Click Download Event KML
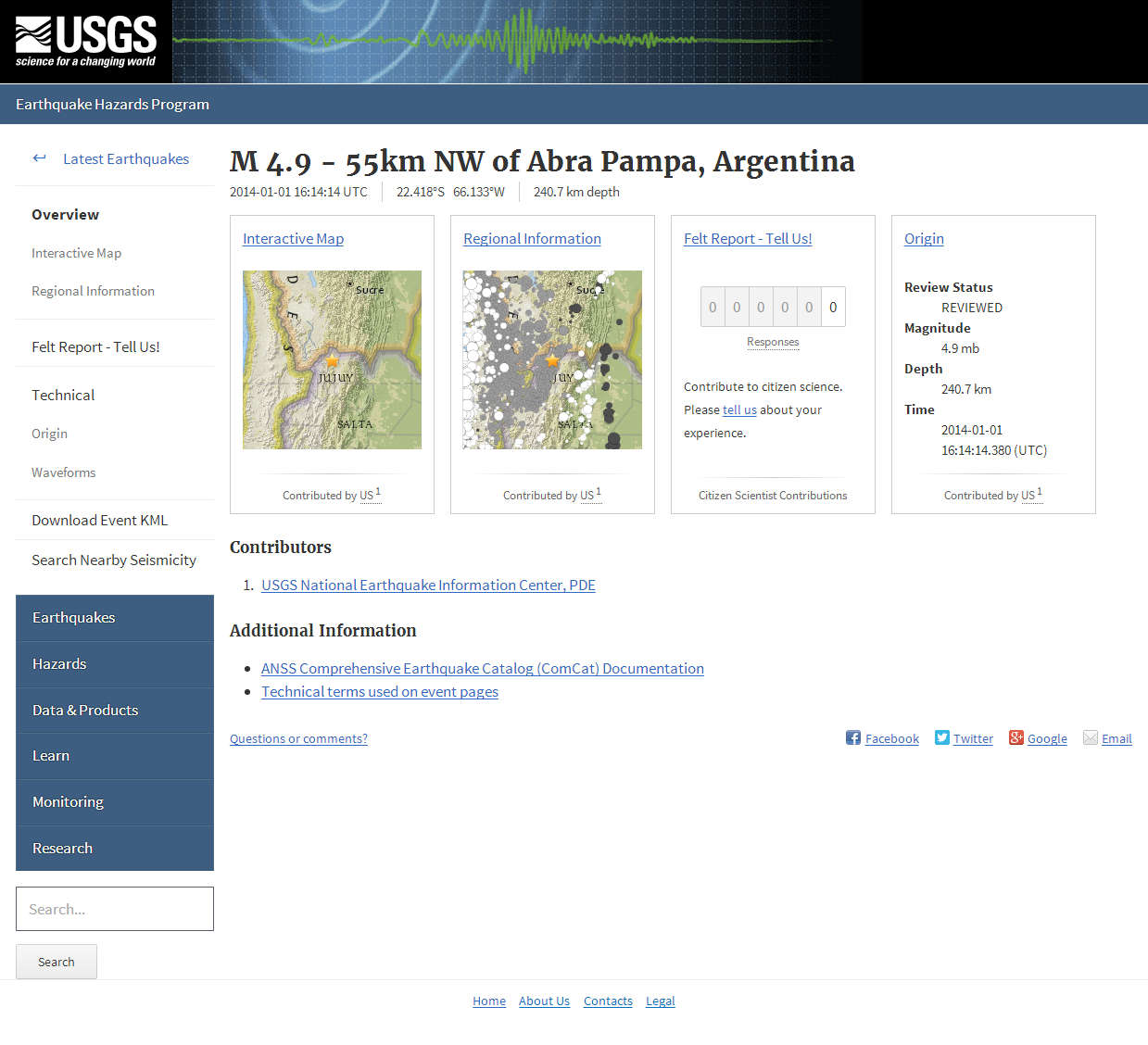The image size is (1148, 1045). coord(99,520)
